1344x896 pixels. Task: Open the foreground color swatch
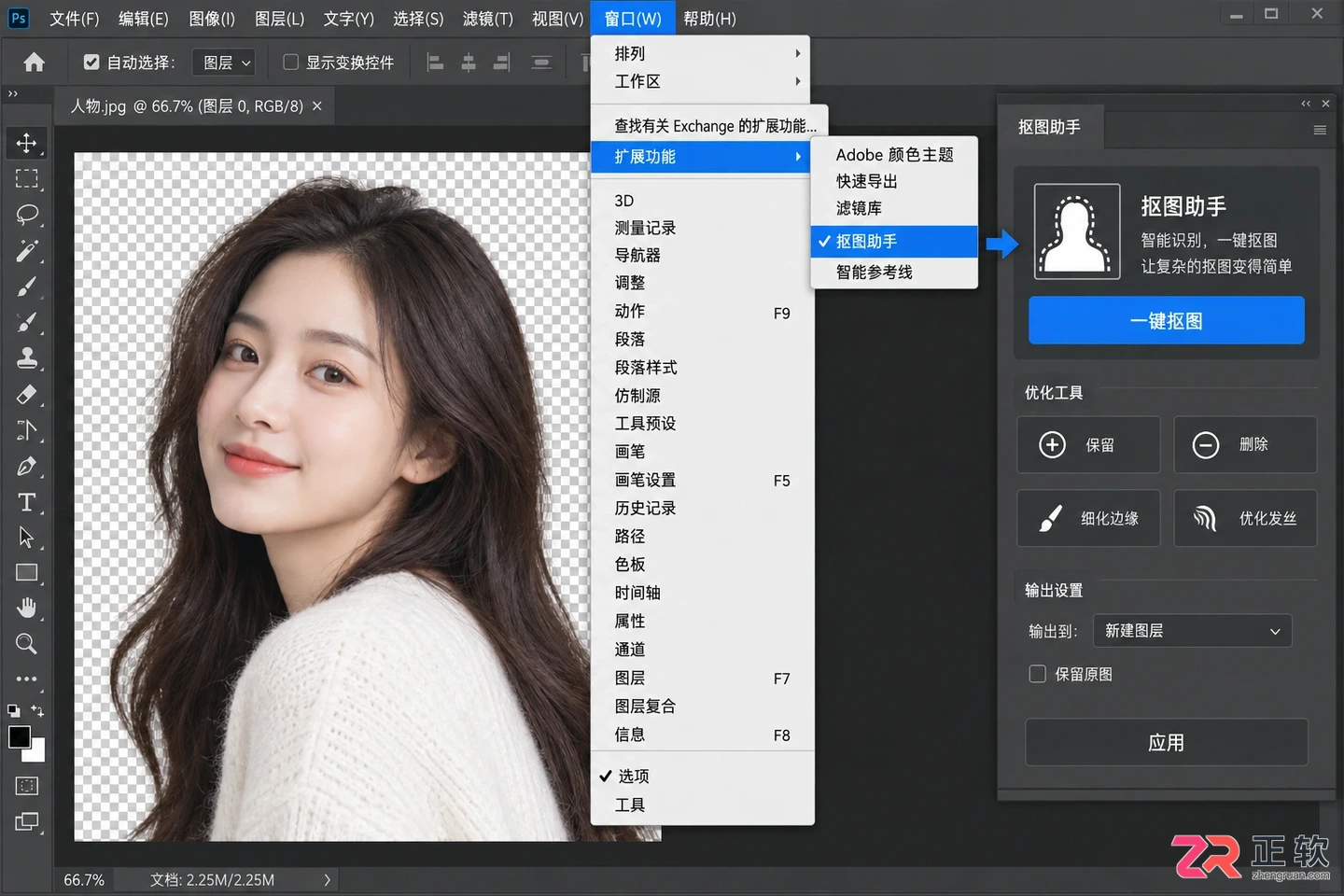click(x=19, y=737)
